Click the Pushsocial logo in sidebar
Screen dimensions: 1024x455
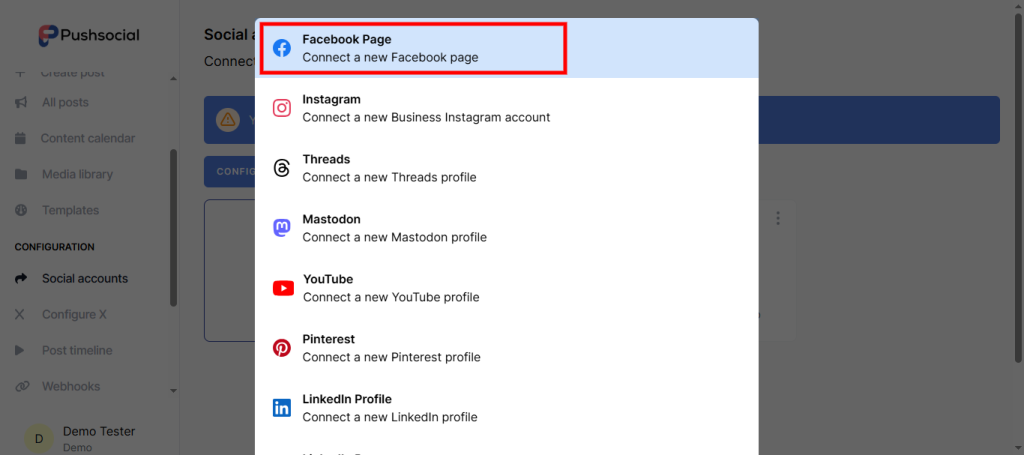(x=89, y=35)
